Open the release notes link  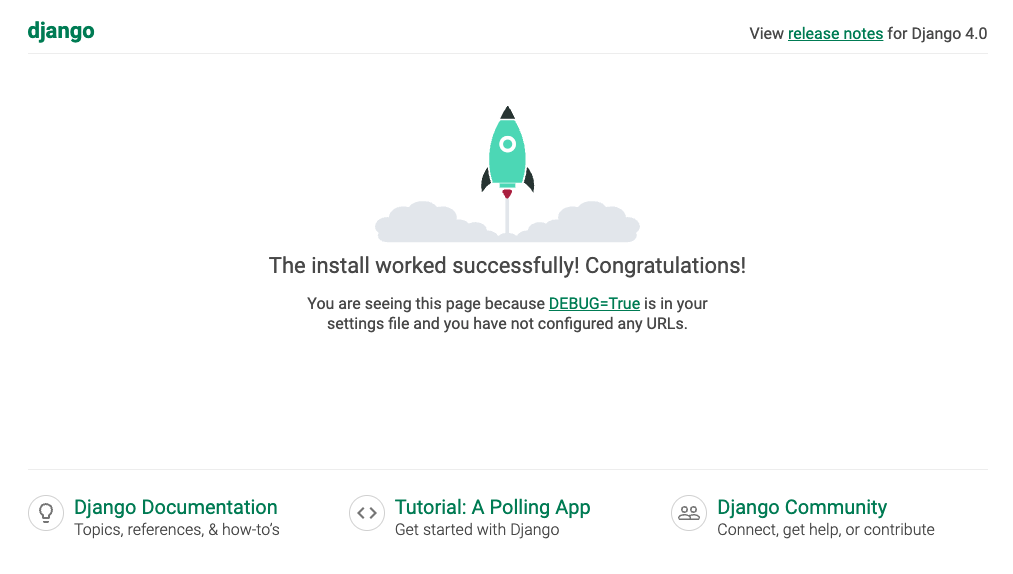835,33
